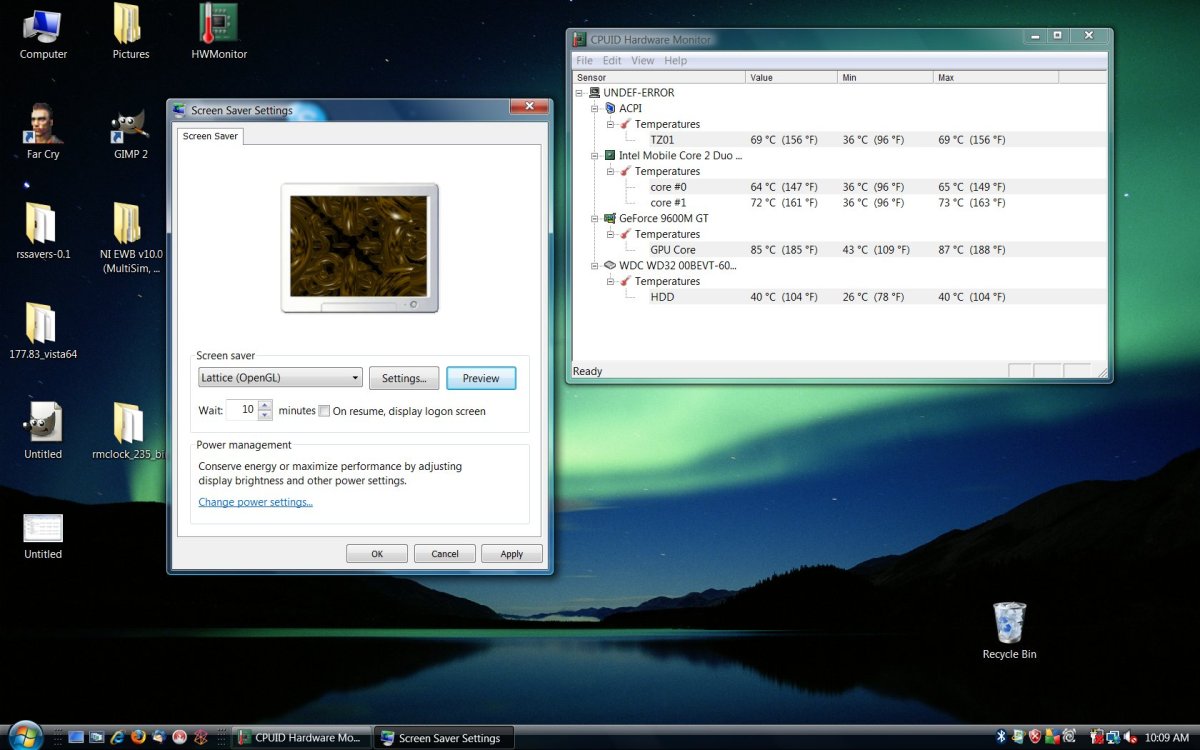This screenshot has height=750, width=1200.
Task: Click the Preview button
Action: tap(480, 378)
